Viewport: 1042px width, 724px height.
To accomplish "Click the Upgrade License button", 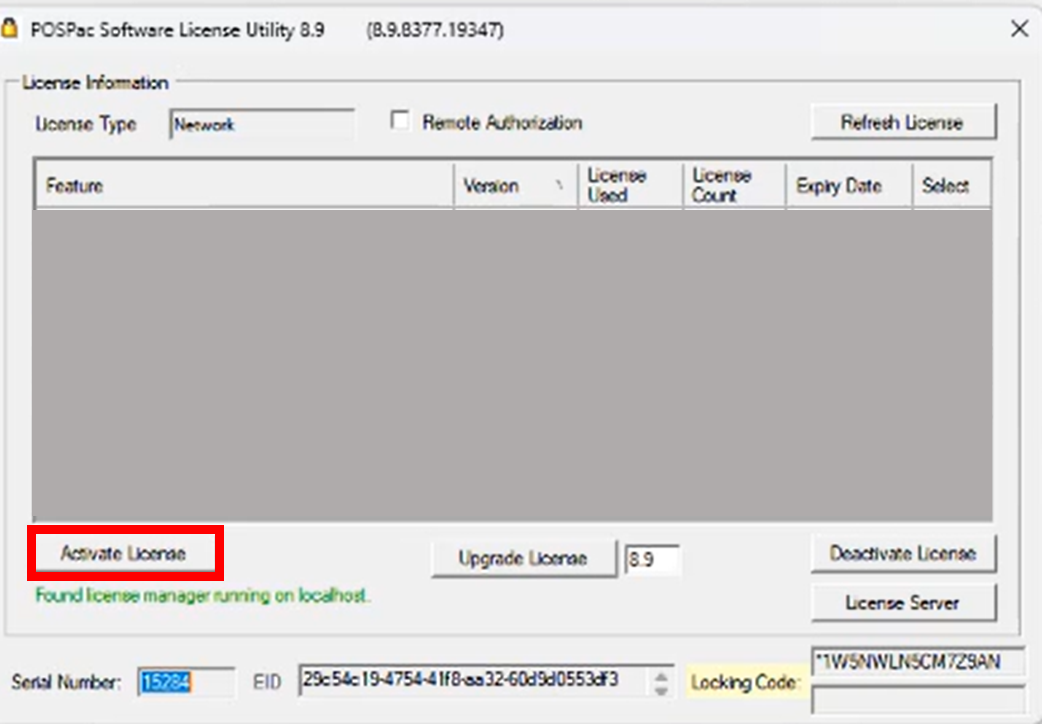I will pos(524,558).
